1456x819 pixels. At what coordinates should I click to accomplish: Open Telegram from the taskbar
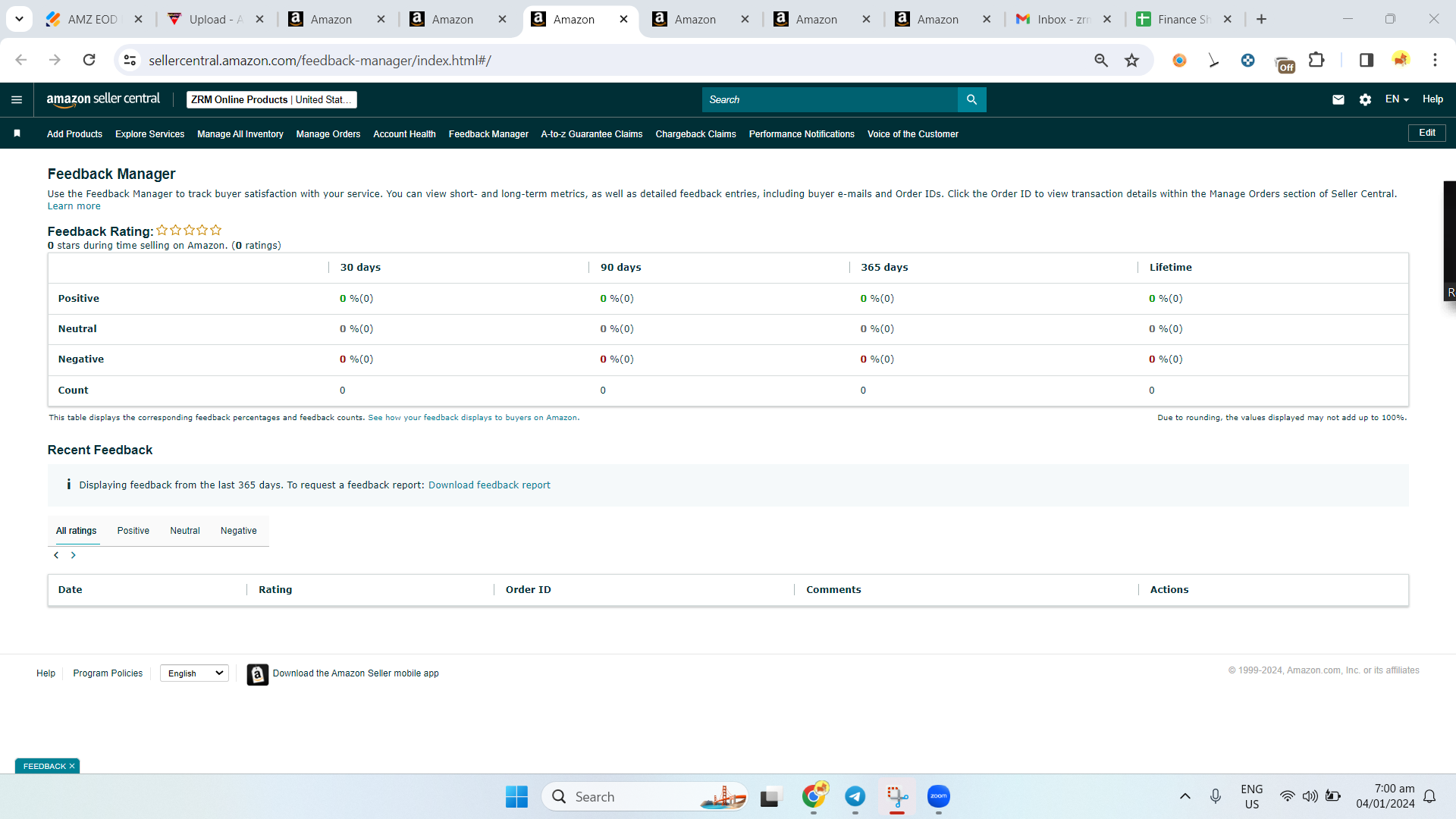pyautogui.click(x=855, y=796)
